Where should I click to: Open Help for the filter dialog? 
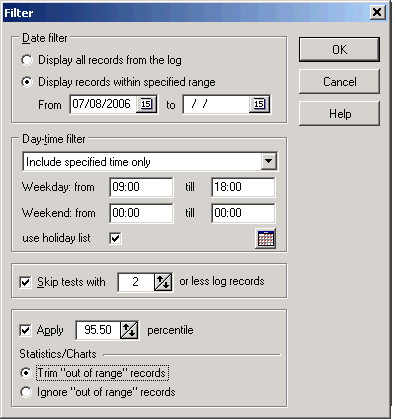(x=339, y=114)
